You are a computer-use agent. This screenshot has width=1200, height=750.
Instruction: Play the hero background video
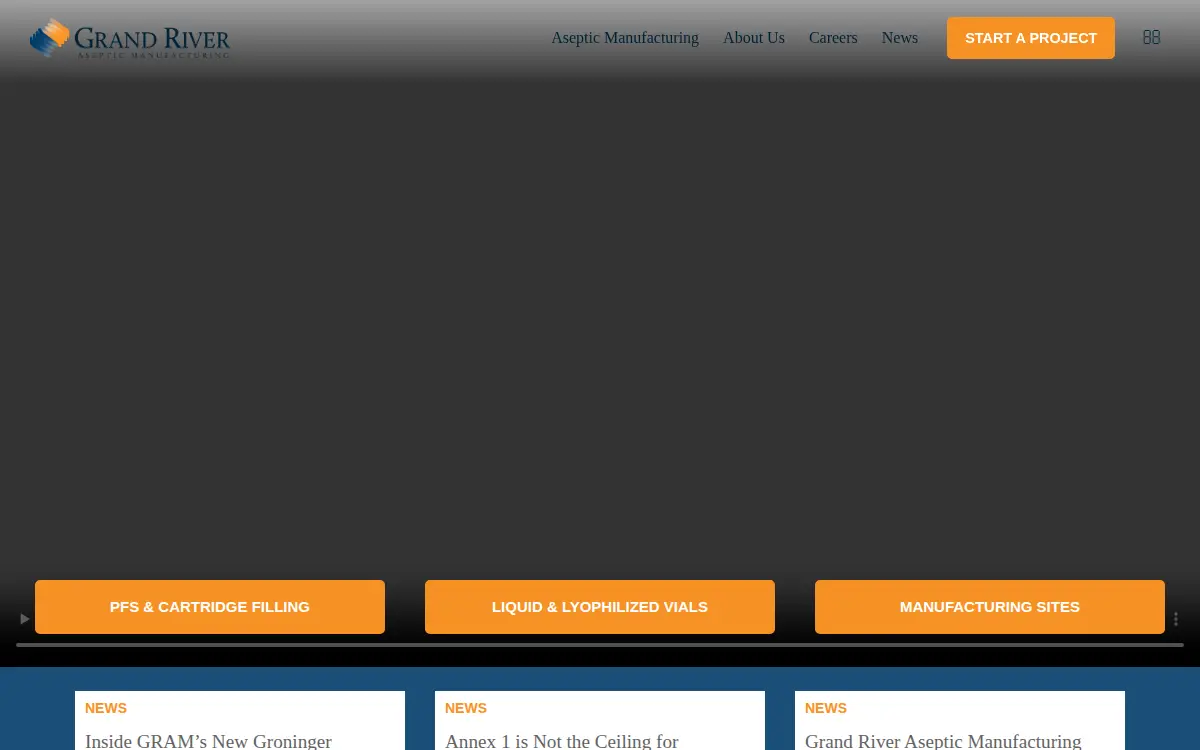25,619
